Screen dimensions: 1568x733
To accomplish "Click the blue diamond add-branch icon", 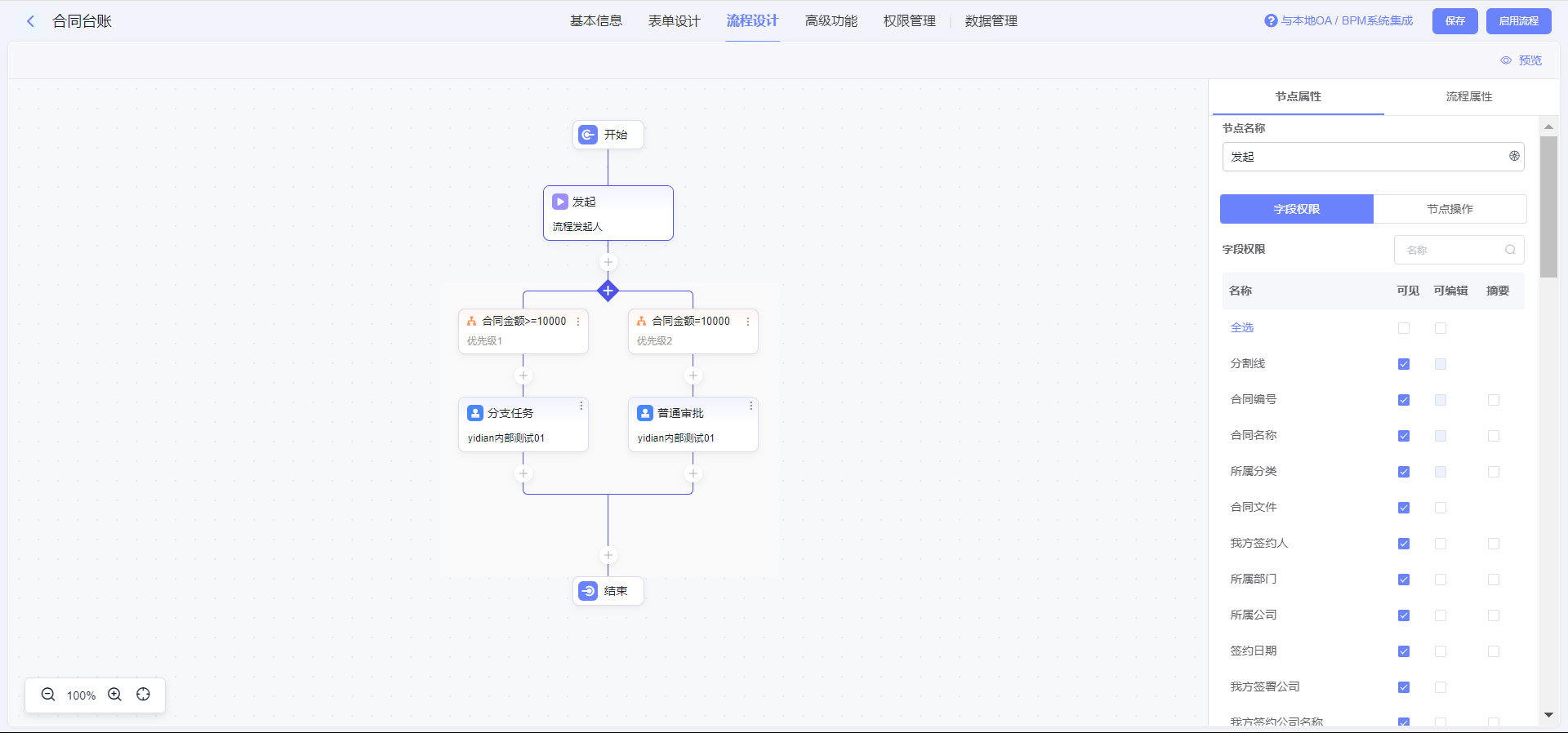I will pos(608,291).
